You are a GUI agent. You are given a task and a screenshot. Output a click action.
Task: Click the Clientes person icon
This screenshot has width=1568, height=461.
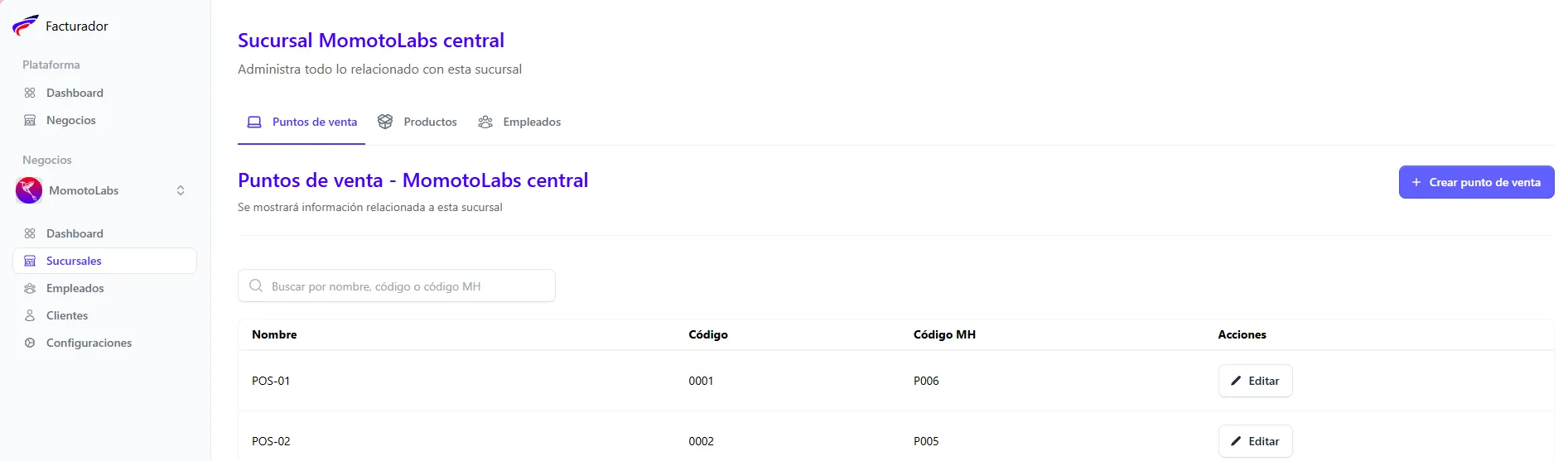(x=30, y=315)
